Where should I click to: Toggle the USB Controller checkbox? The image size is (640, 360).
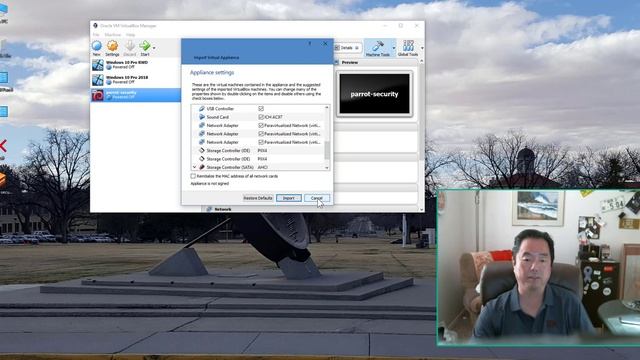coord(261,109)
